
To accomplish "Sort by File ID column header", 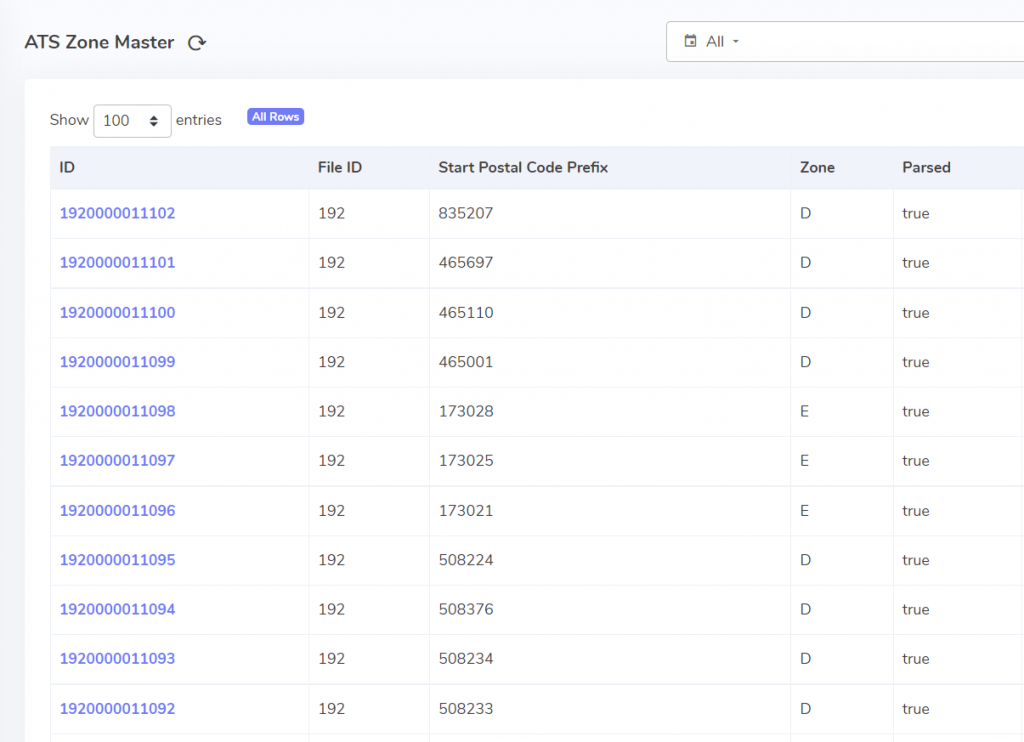I will pyautogui.click(x=340, y=167).
